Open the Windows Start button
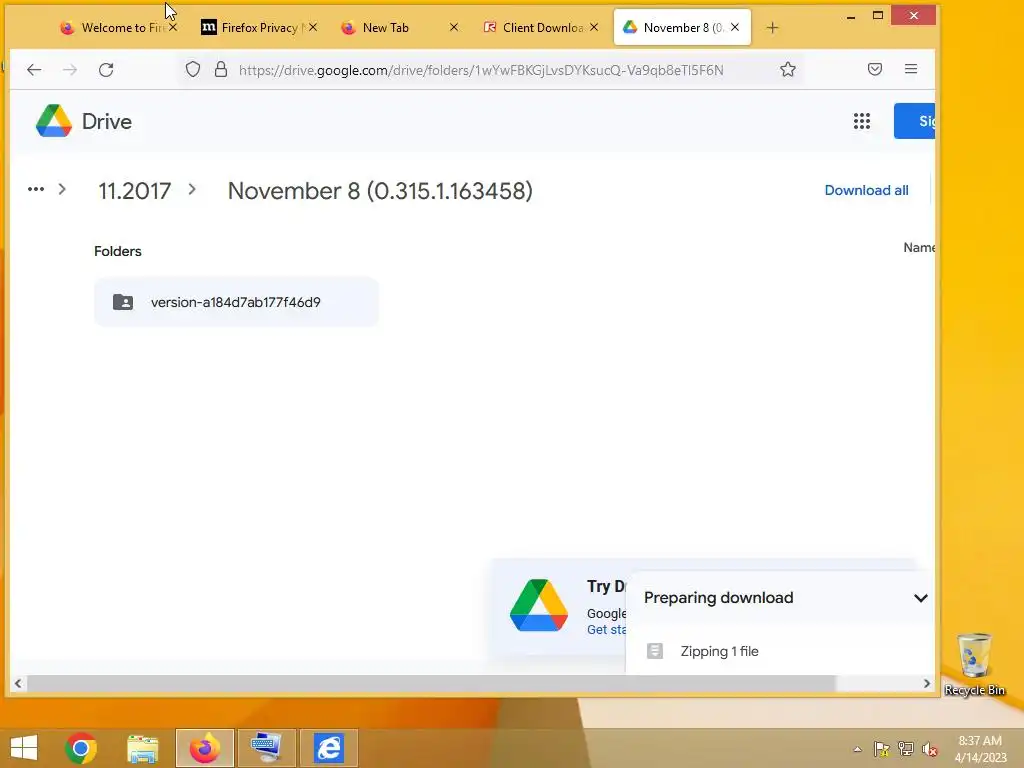Screen dimensions: 1024x768 [x=24, y=748]
